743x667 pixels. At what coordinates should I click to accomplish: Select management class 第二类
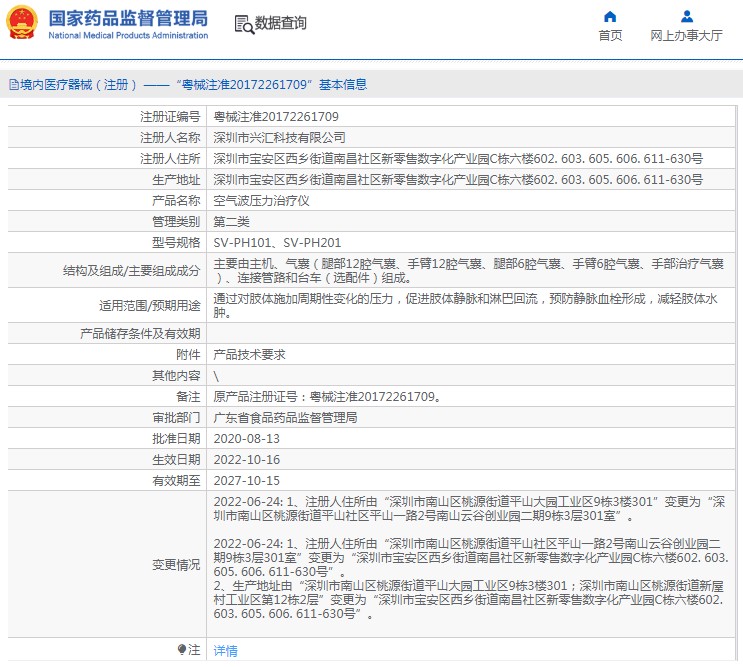coord(231,222)
